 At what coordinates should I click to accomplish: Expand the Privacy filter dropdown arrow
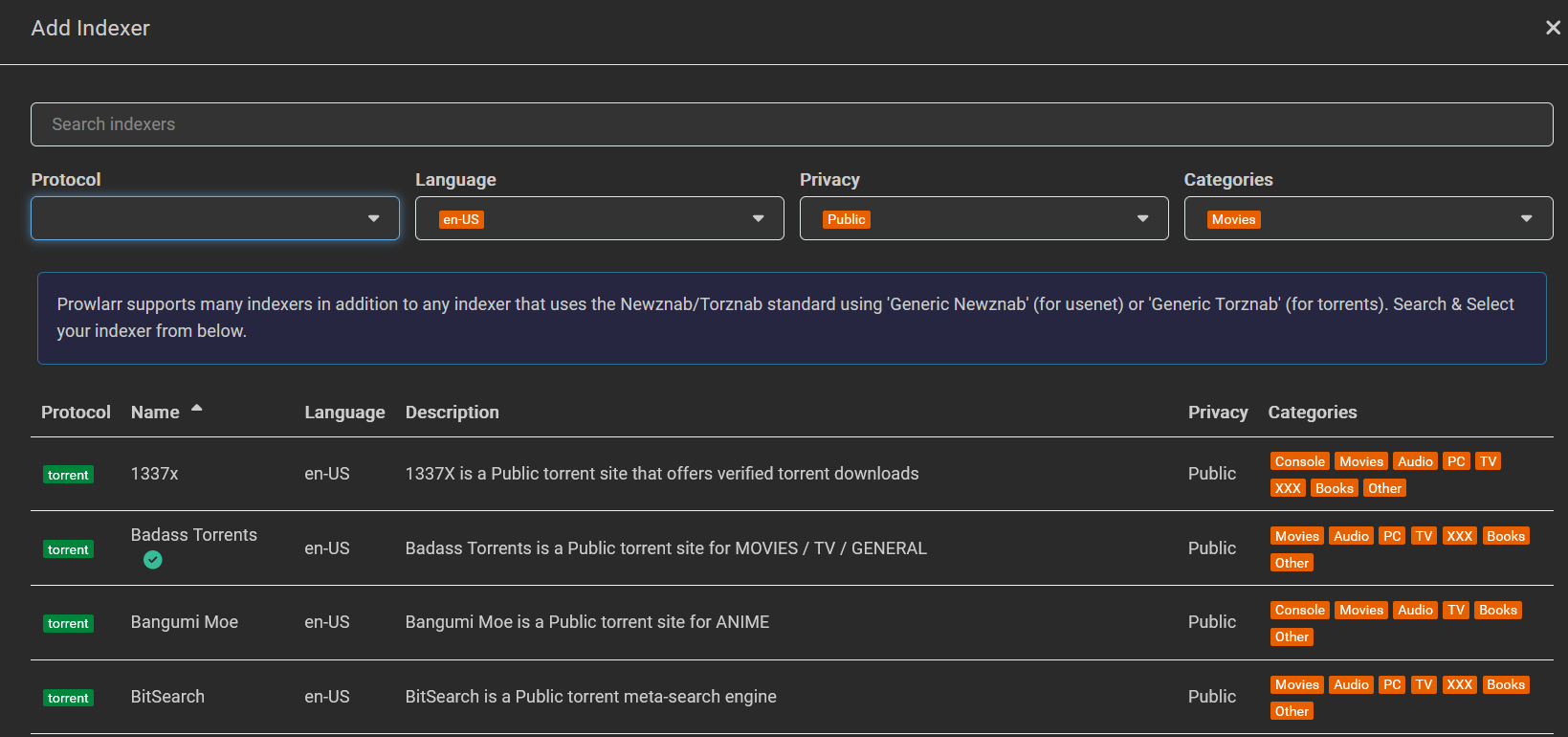click(1141, 218)
